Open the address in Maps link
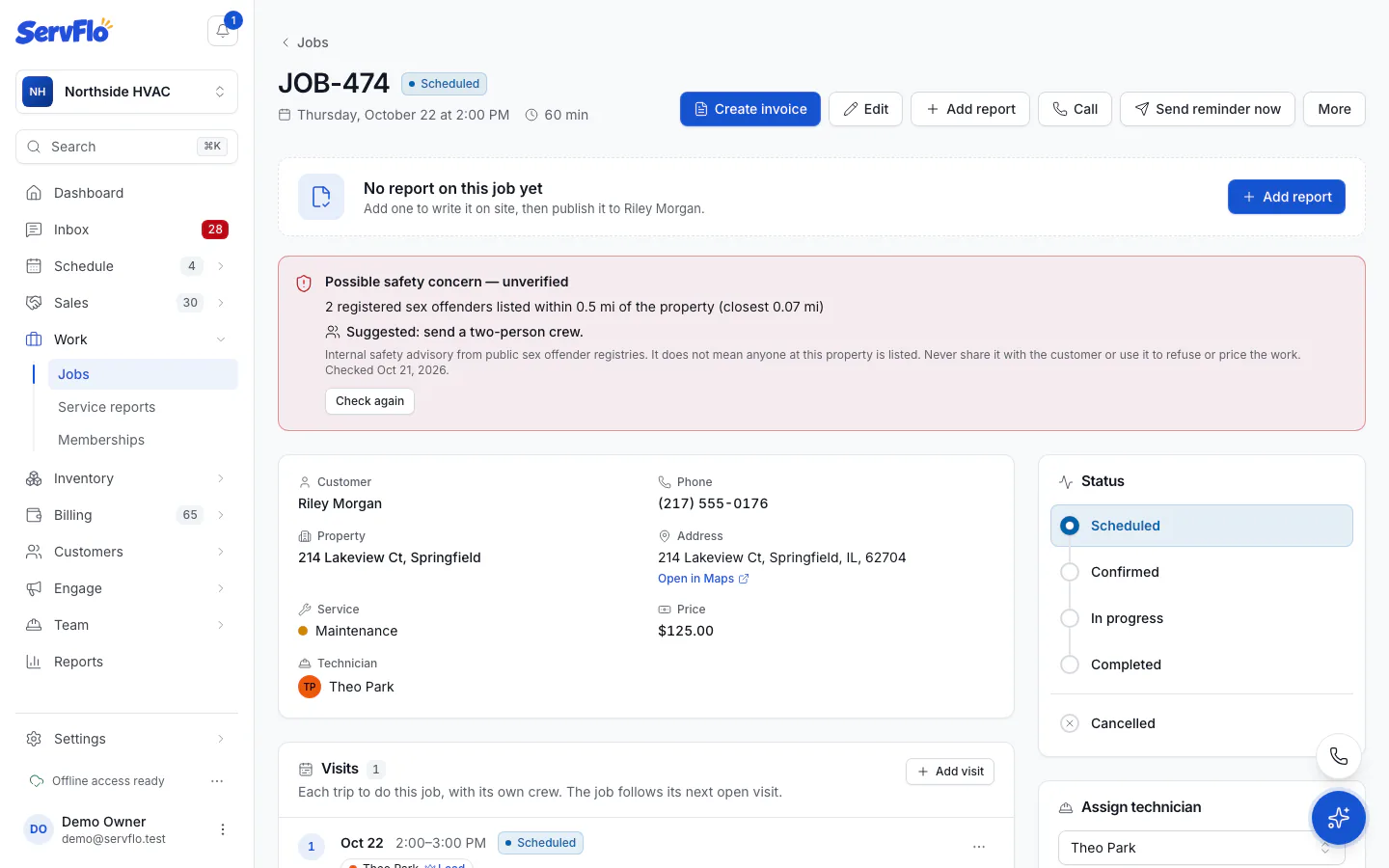 [703, 579]
